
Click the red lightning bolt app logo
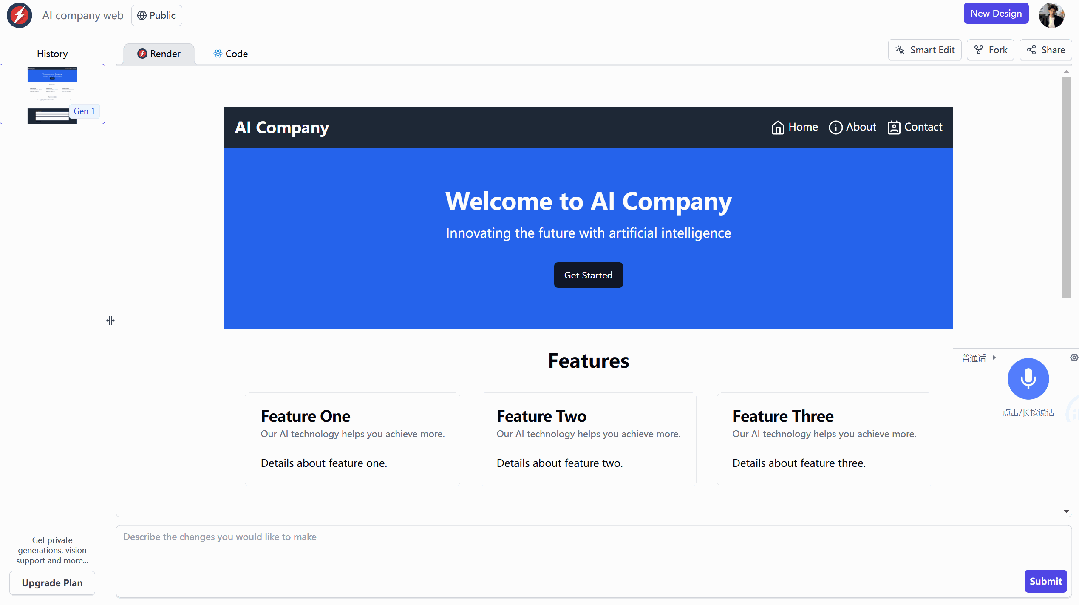(x=19, y=15)
